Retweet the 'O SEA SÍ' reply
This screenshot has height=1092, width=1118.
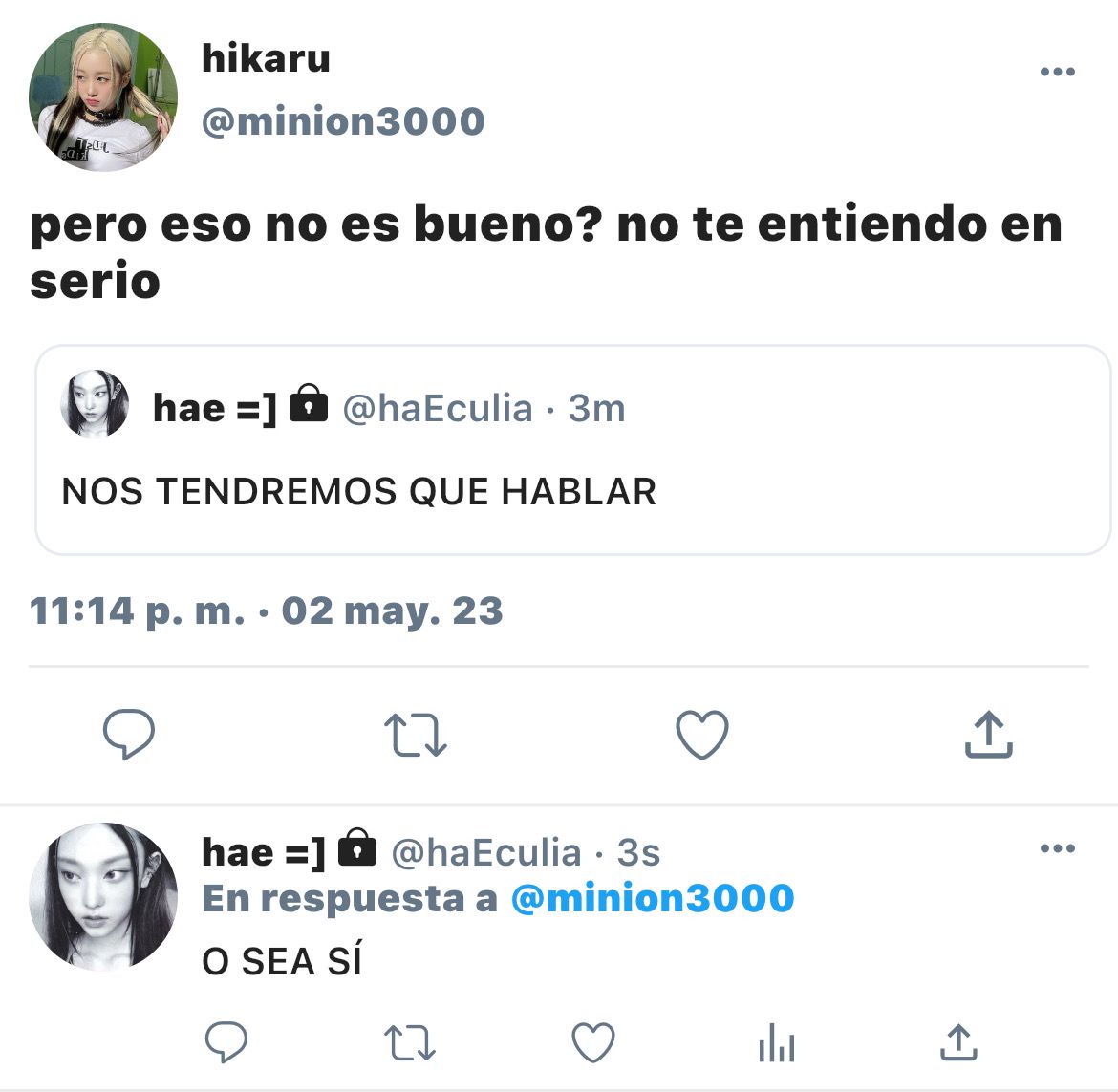[410, 1043]
